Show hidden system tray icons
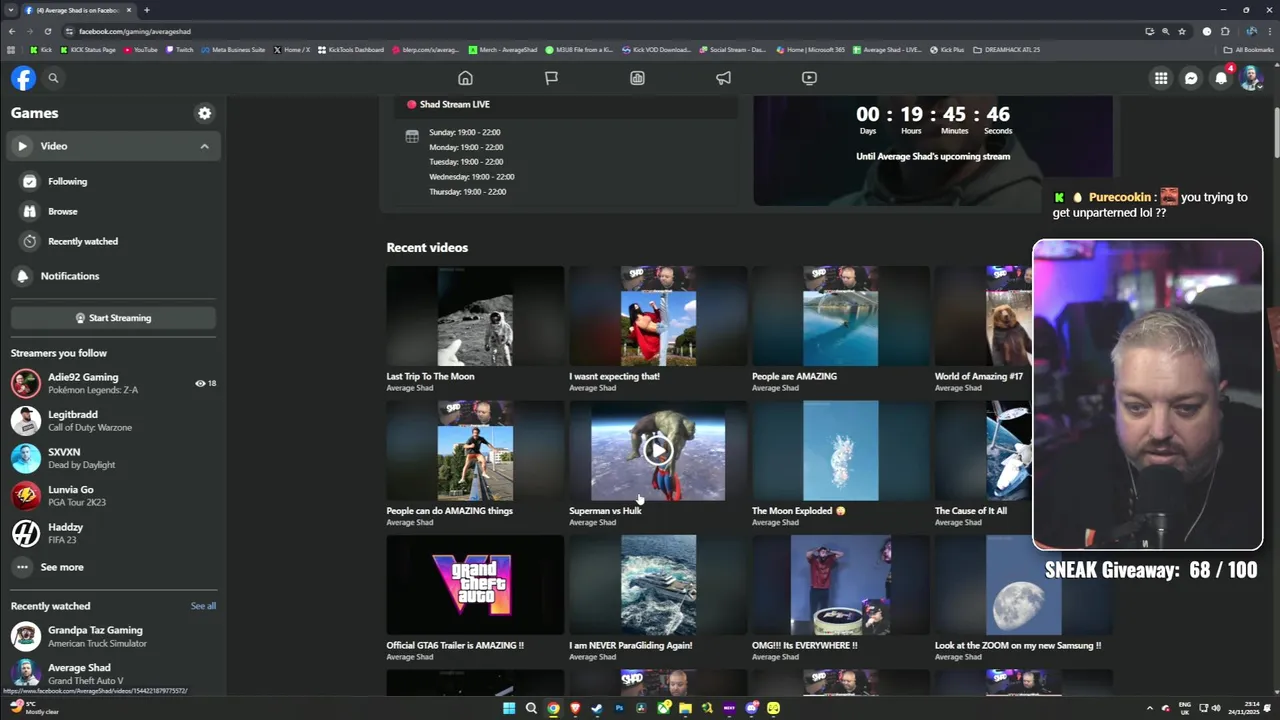Screen dimensions: 1280x720 (1149, 708)
